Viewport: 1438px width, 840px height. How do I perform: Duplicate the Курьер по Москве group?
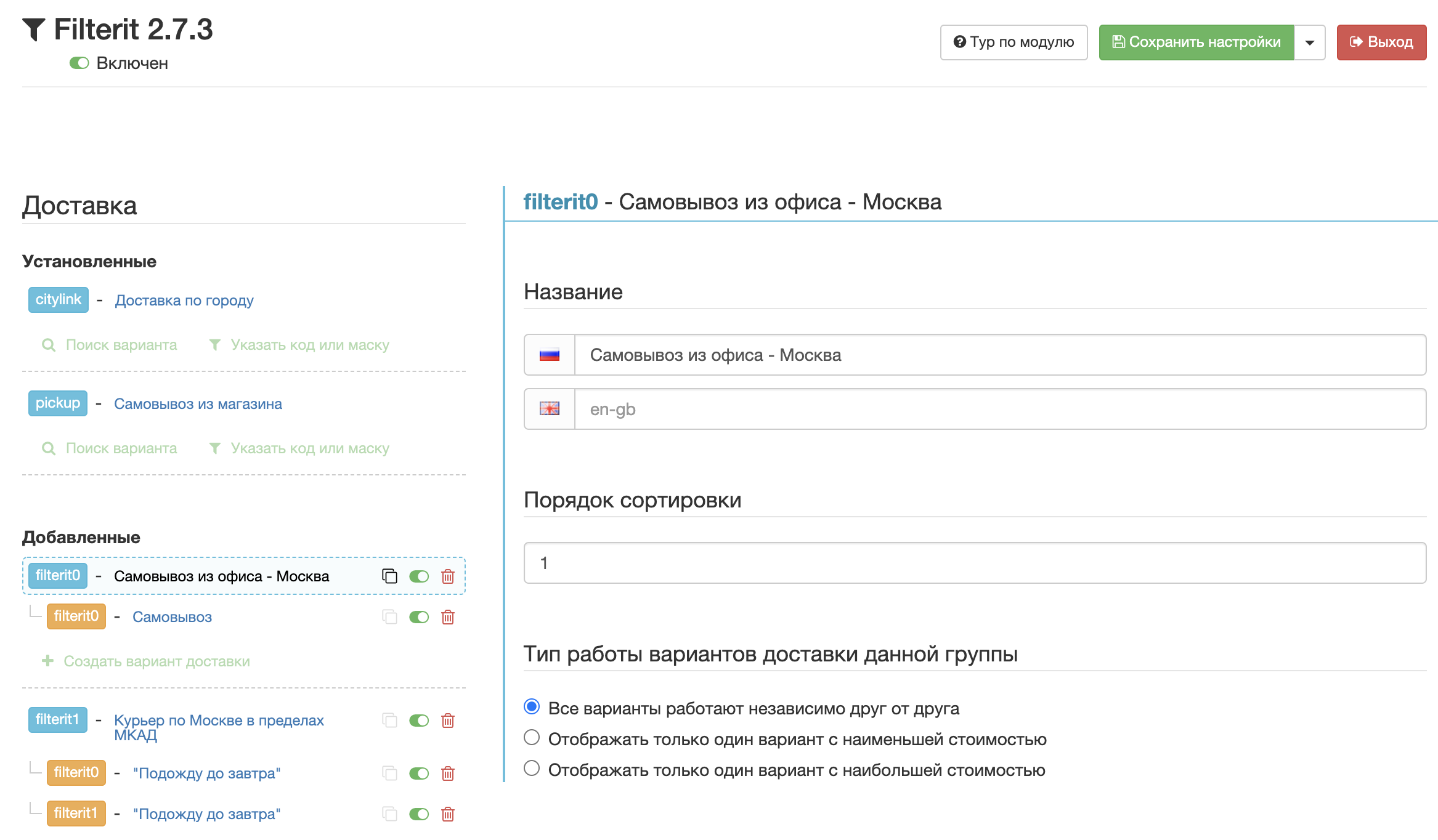pos(389,720)
